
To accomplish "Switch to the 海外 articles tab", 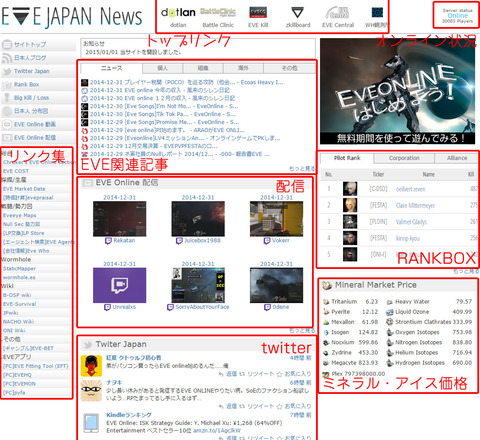I will (x=243, y=68).
